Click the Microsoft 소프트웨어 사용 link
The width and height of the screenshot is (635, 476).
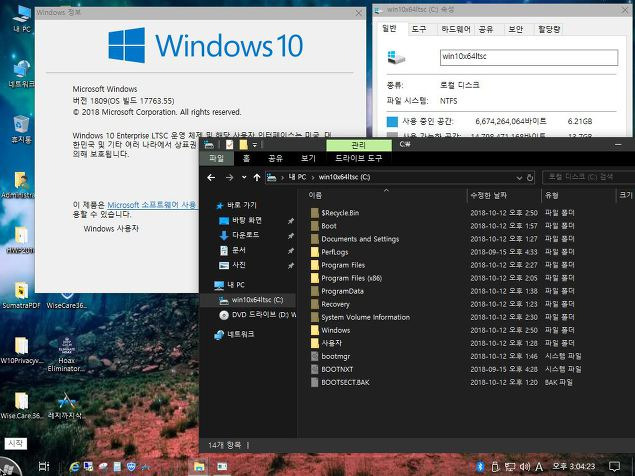tap(152, 205)
